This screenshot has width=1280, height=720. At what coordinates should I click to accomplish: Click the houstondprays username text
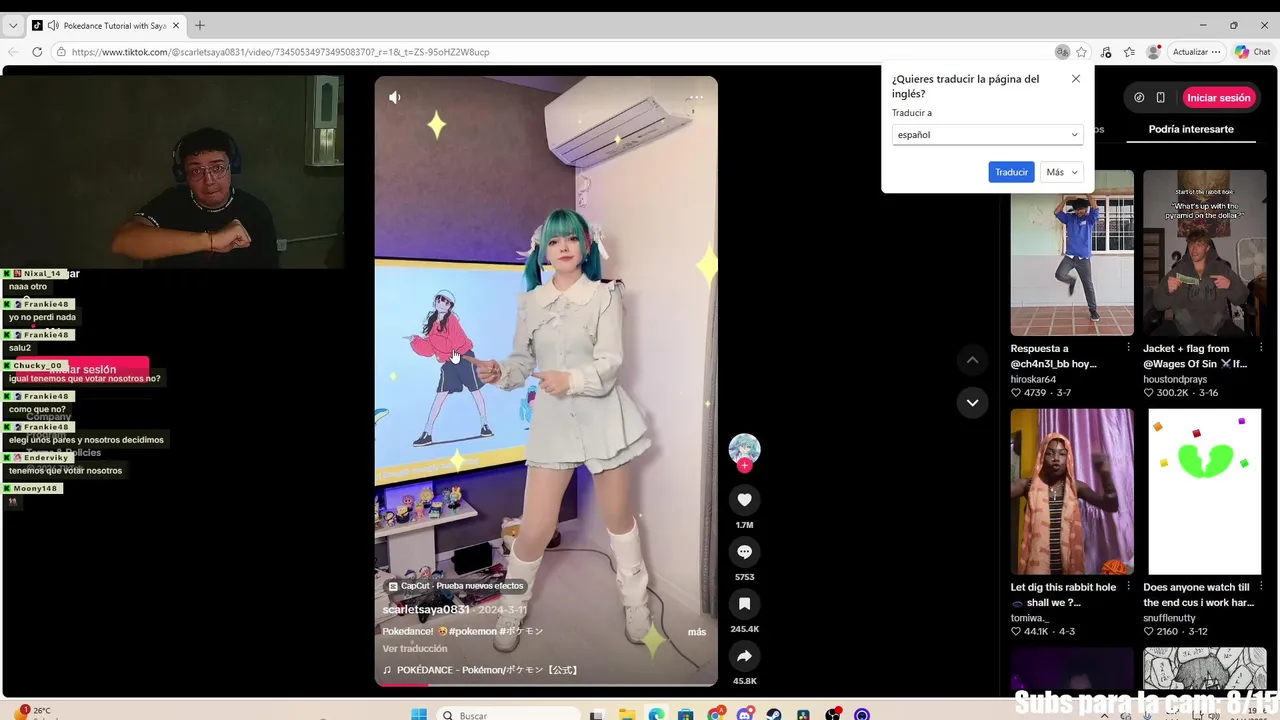click(x=1175, y=380)
